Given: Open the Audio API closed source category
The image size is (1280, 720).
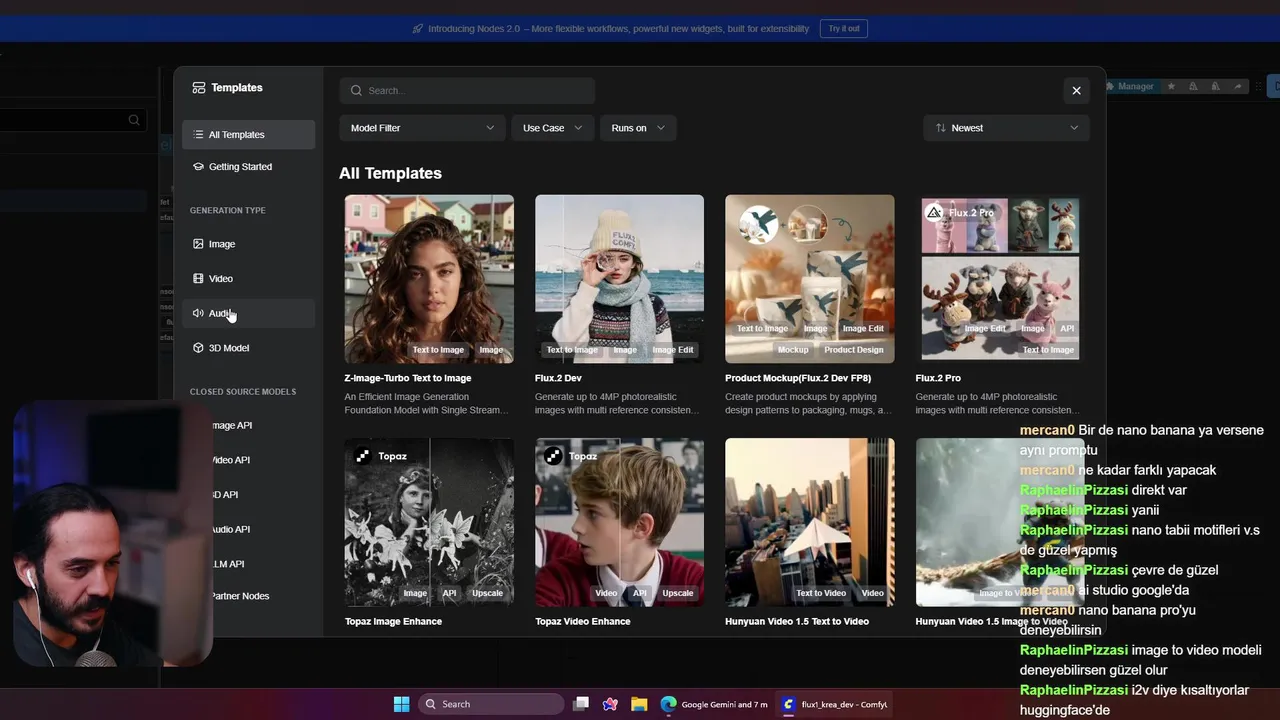Looking at the screenshot, I should (230, 529).
